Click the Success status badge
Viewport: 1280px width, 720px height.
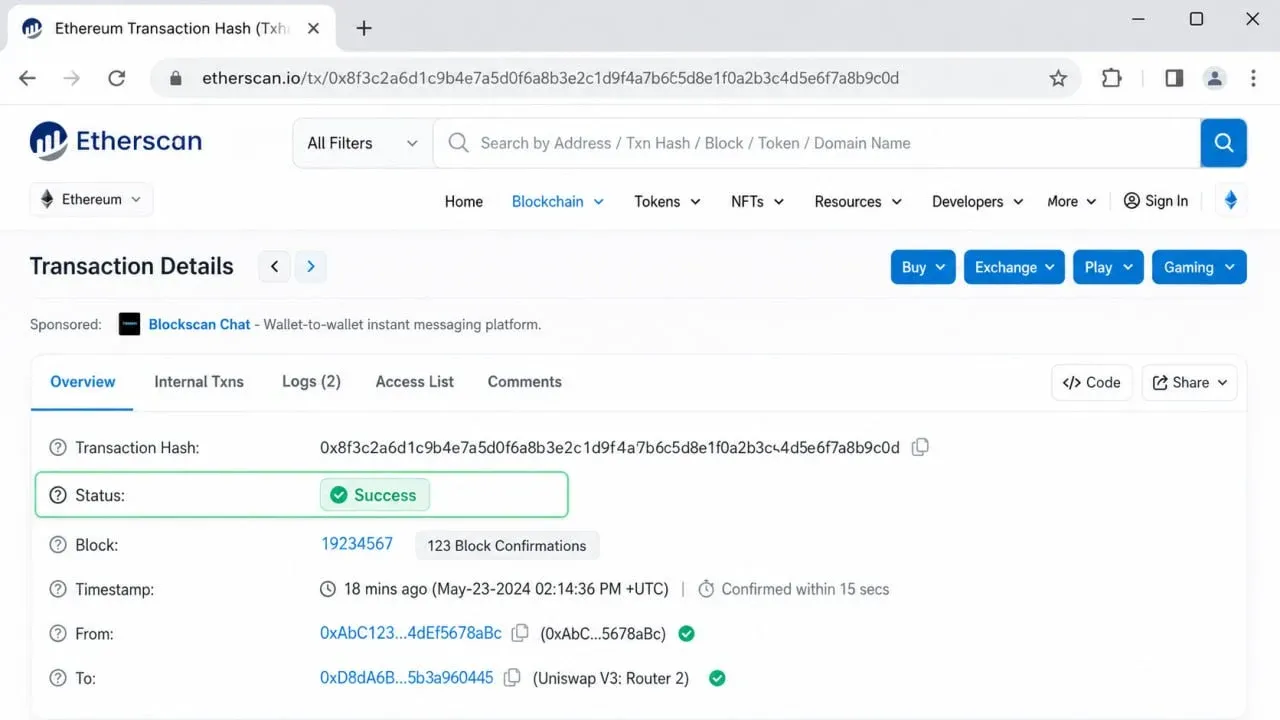click(x=374, y=495)
